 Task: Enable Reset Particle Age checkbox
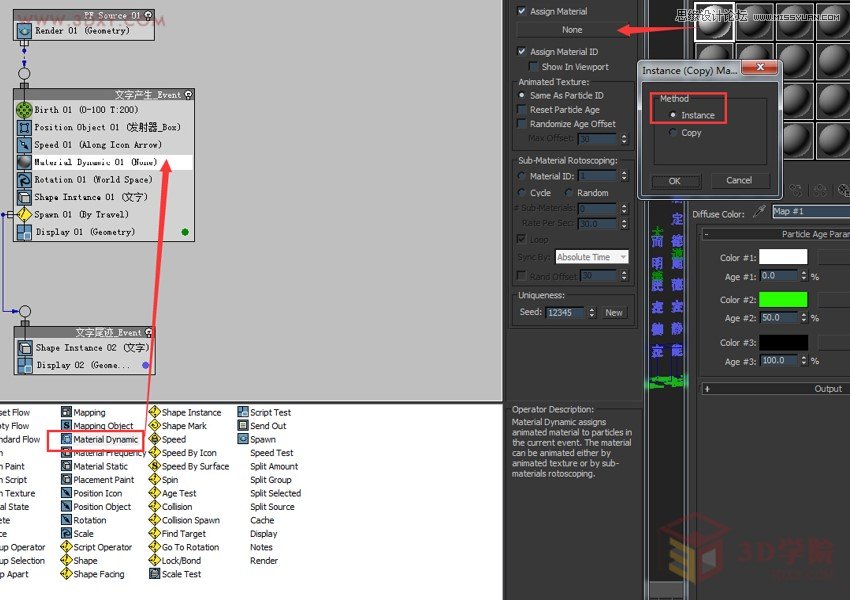pyautogui.click(x=521, y=109)
